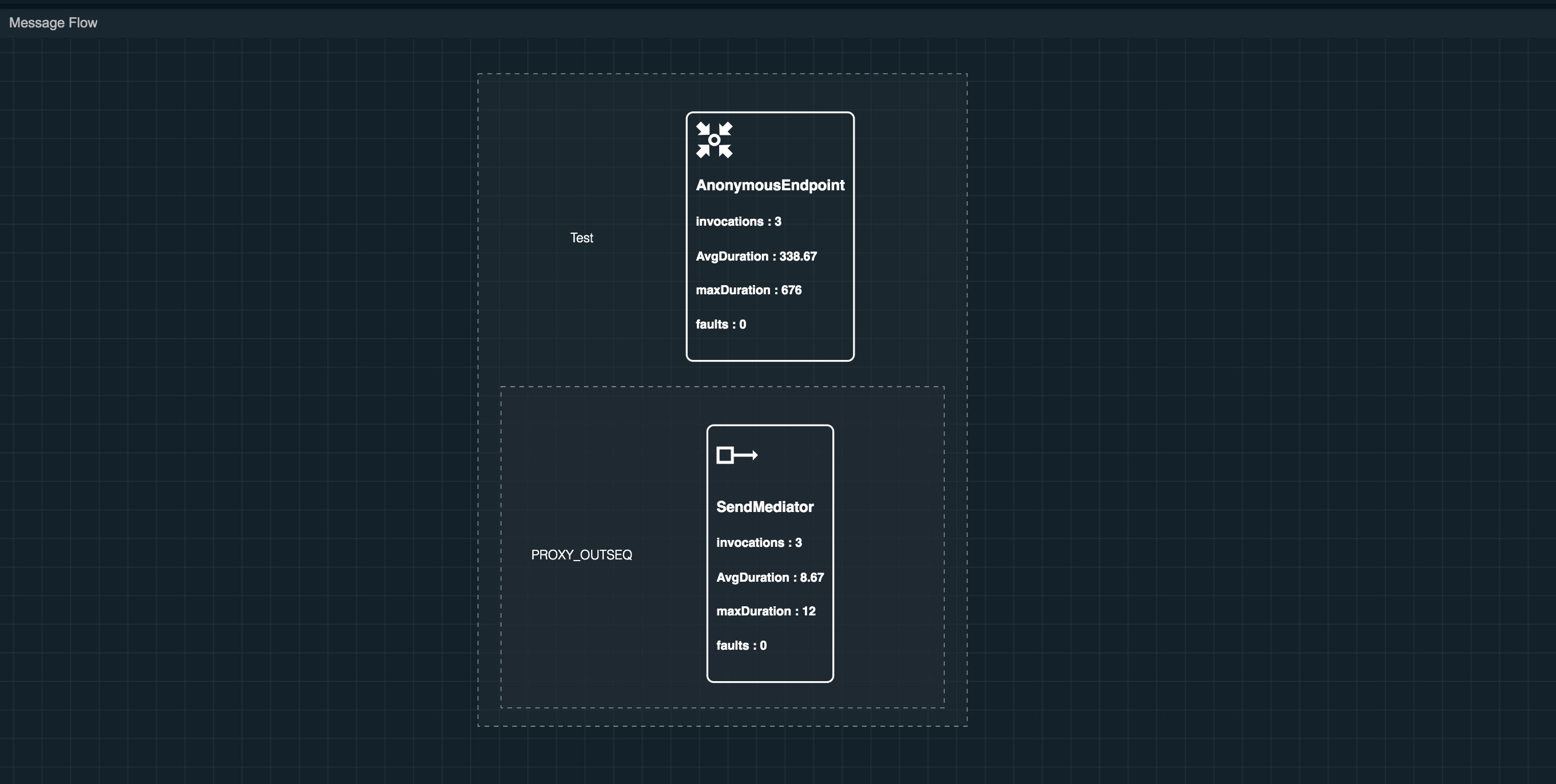Click the Test proxy label

point(581,238)
